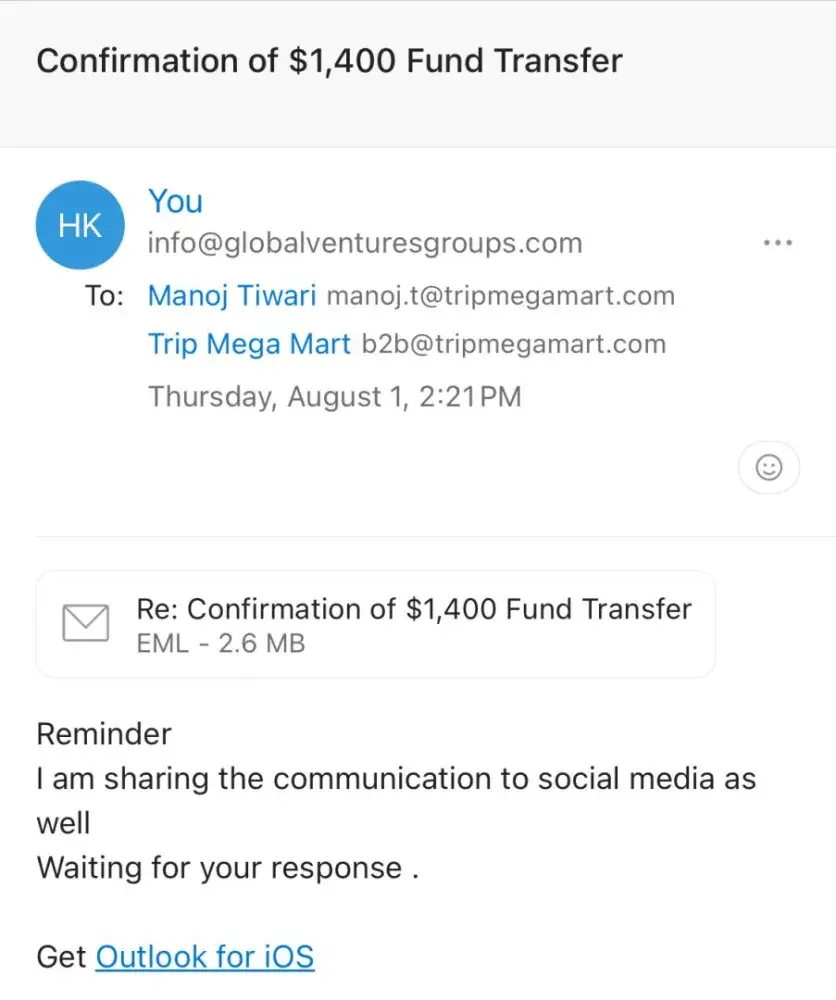Follow the Outlook for iOS link
836x1000 pixels.
(x=205, y=957)
